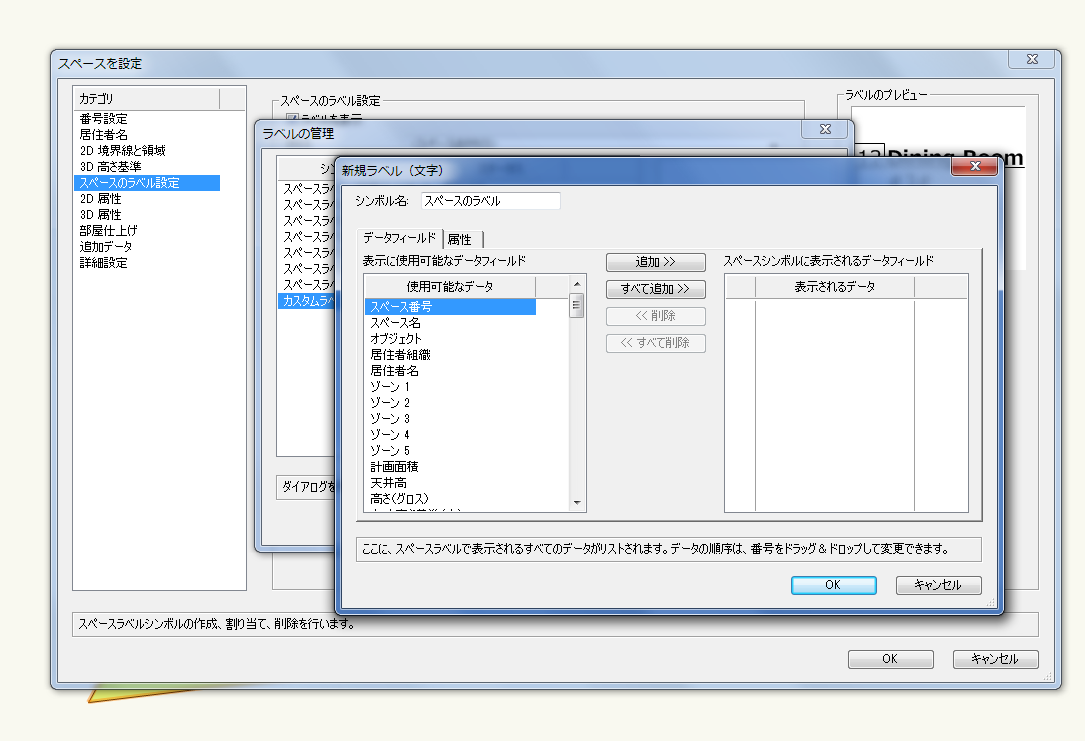Confirm the 新規ラベル dialog with OK

pyautogui.click(x=833, y=585)
